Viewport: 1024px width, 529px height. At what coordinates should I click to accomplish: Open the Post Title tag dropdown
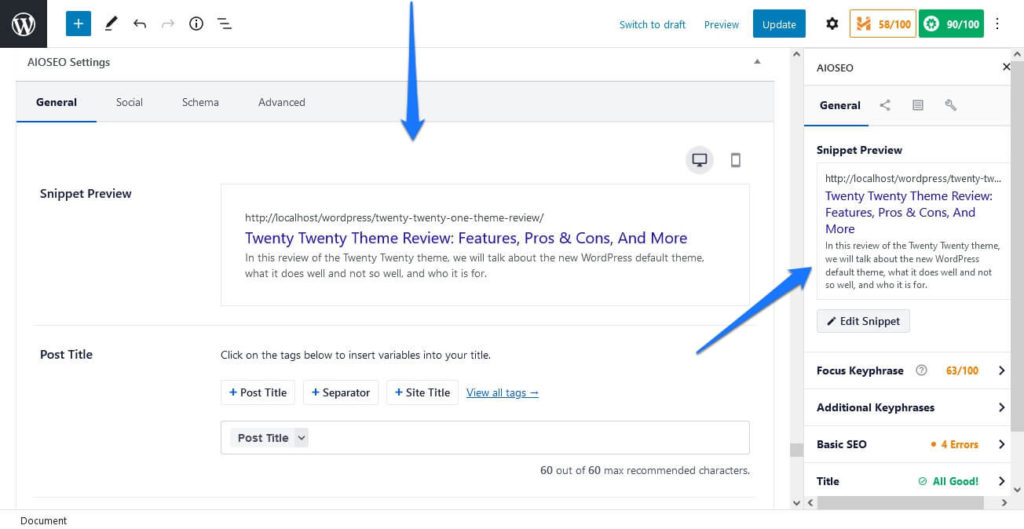[x=301, y=438]
